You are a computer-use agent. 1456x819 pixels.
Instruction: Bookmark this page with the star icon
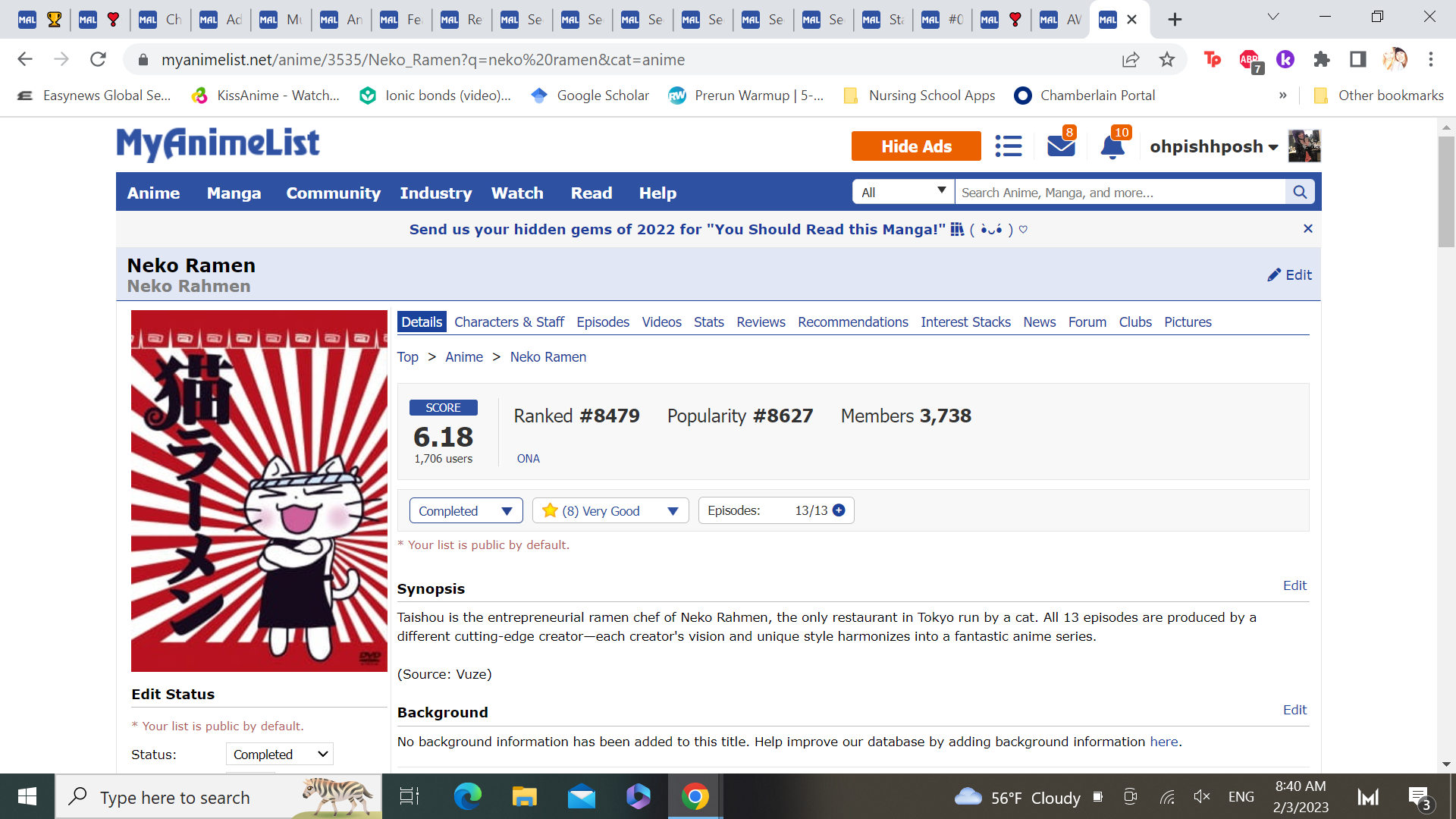1166,59
